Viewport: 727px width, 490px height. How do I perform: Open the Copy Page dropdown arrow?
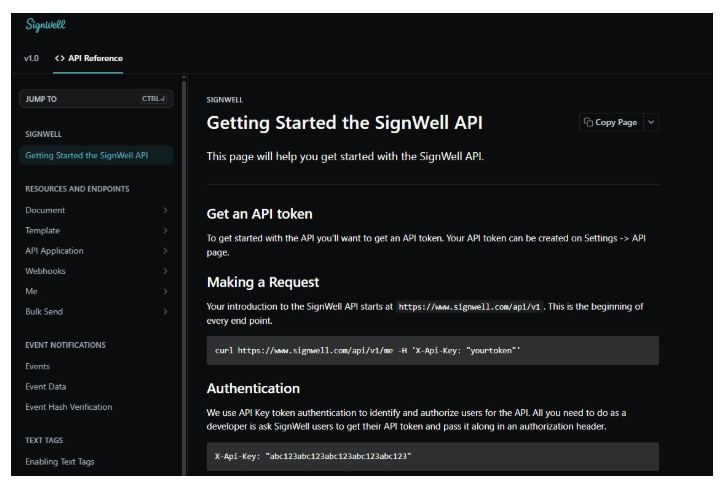pos(651,122)
